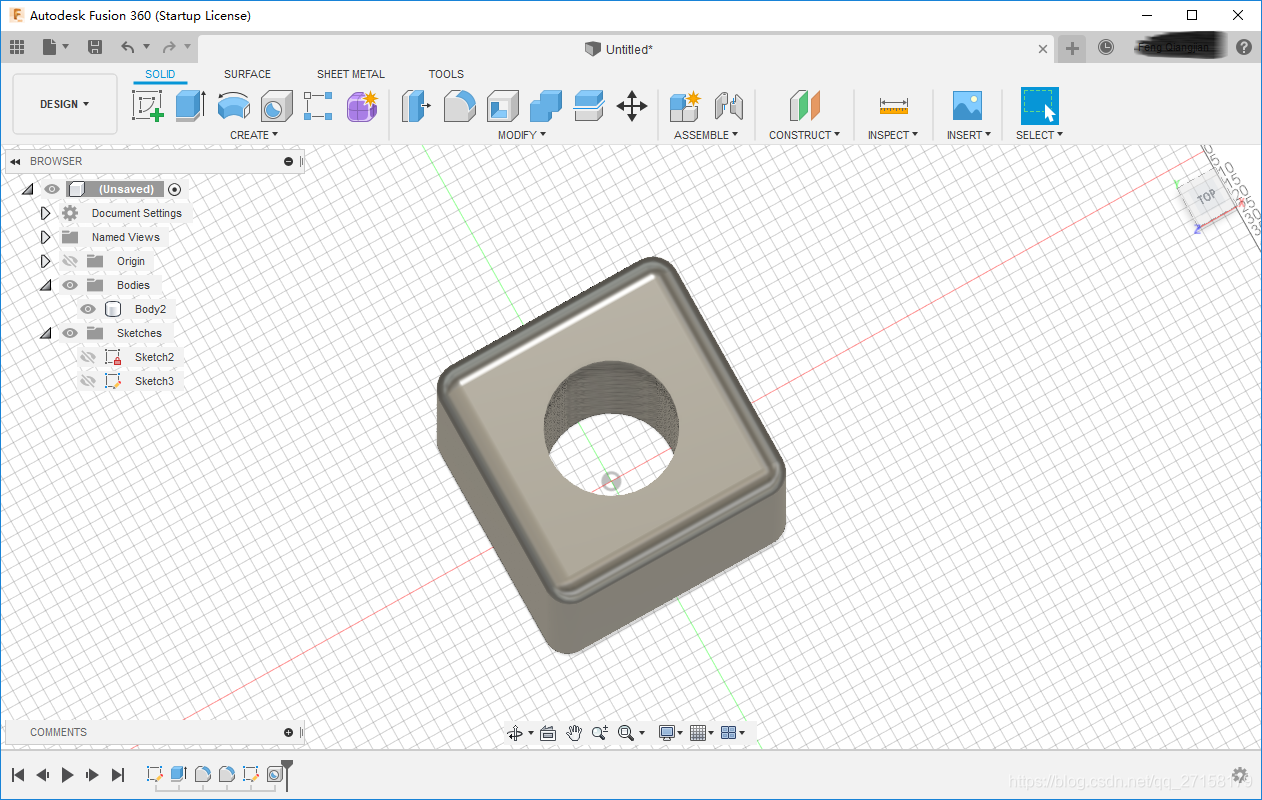The width and height of the screenshot is (1262, 800).
Task: Hide Body2 using its eye icon
Action: click(88, 309)
